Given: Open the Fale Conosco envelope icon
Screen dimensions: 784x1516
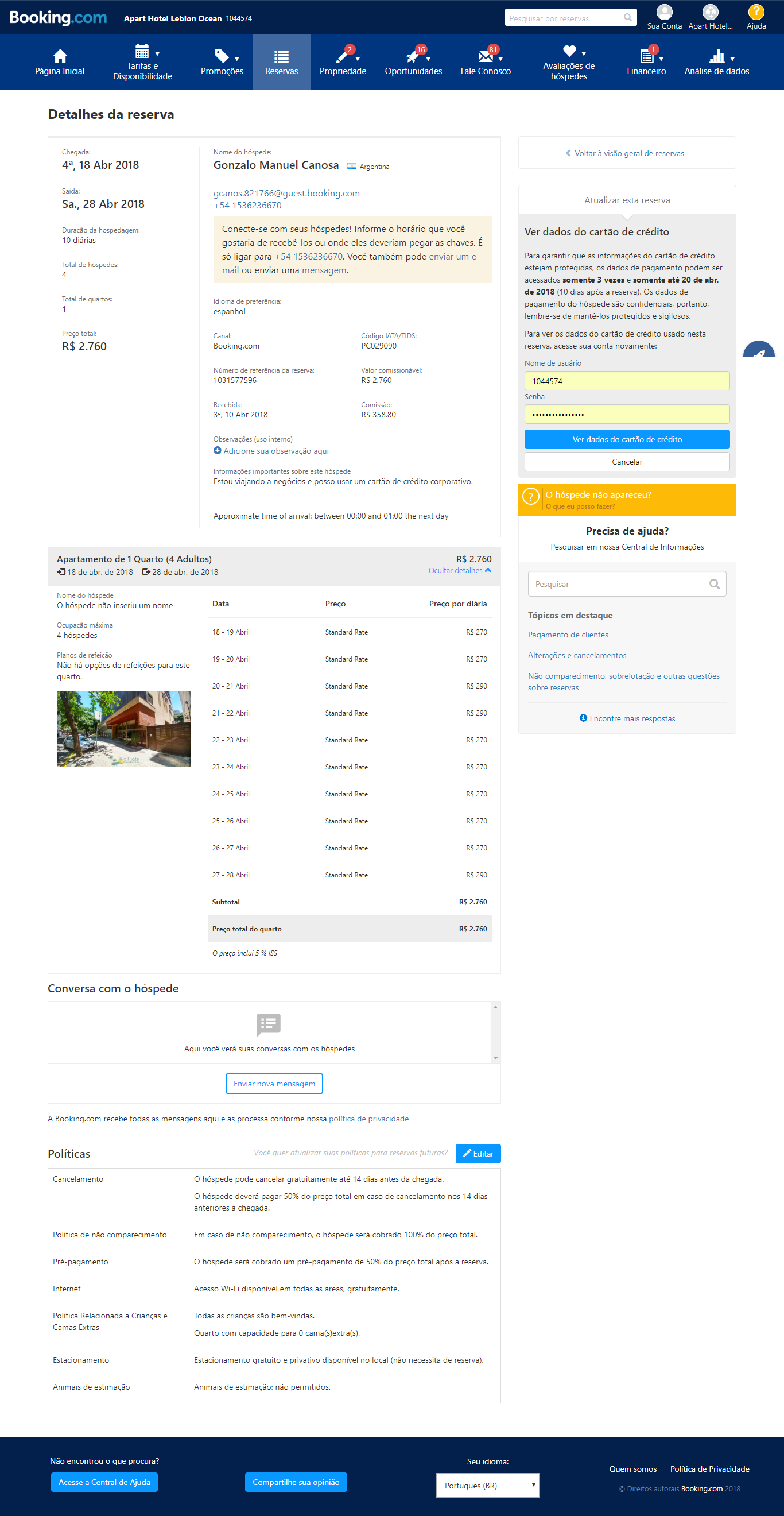Looking at the screenshot, I should (485, 56).
